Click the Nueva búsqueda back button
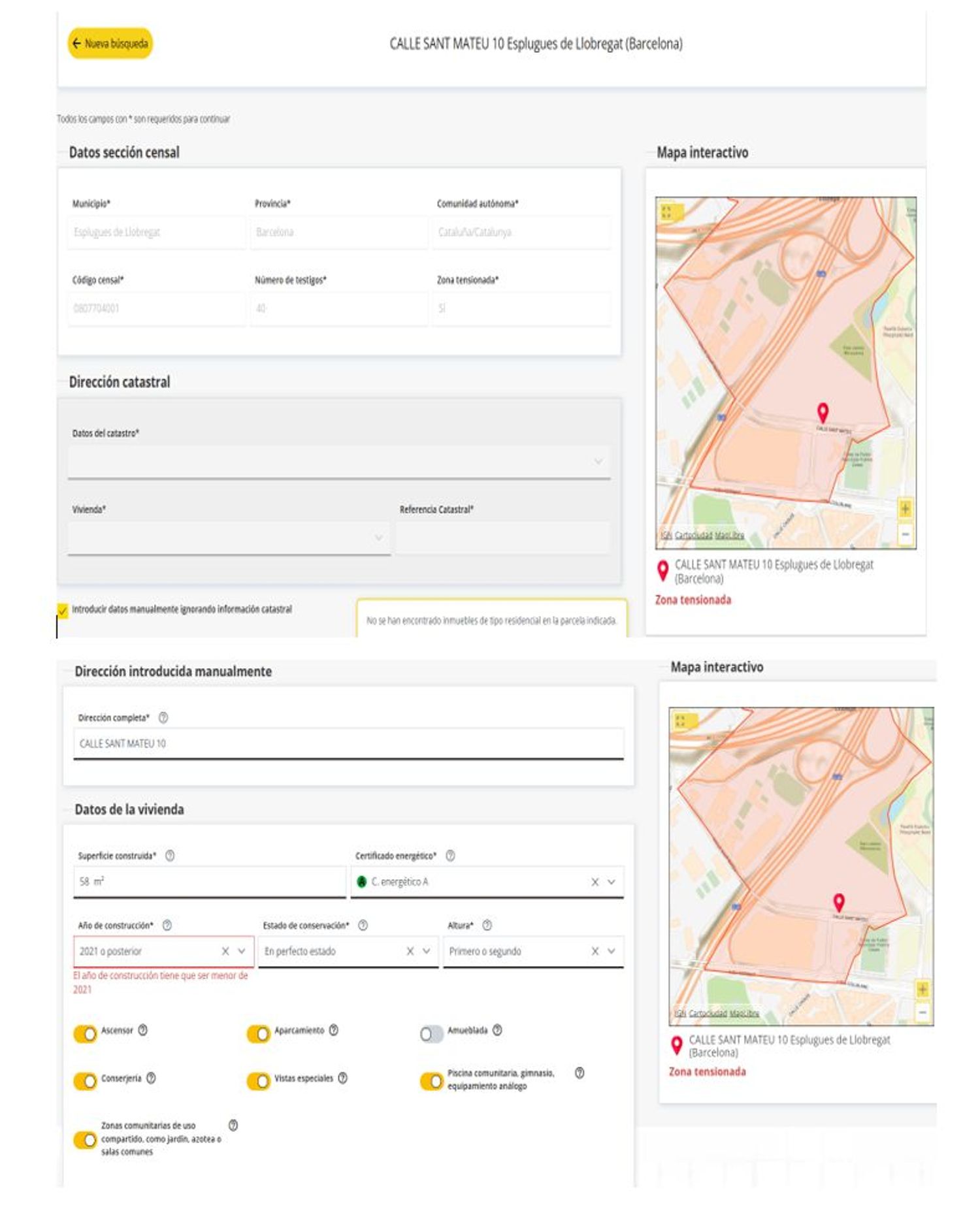The image size is (980, 1213). 110,43
